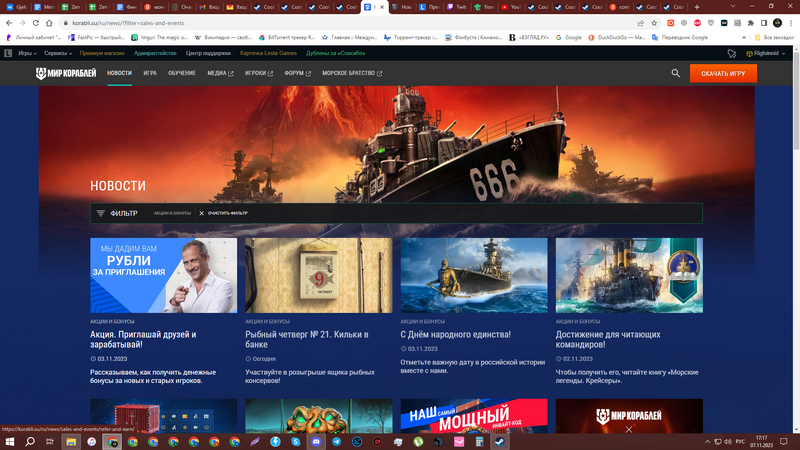Expand the Сервисы dropdown in top bar

pos(58,53)
